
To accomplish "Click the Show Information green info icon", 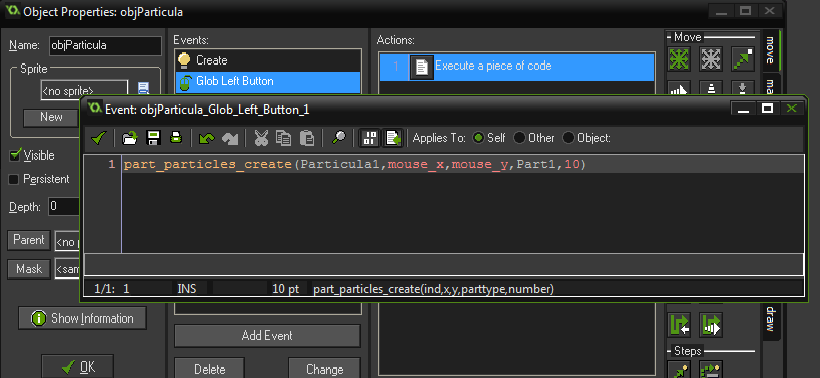I will 39,318.
